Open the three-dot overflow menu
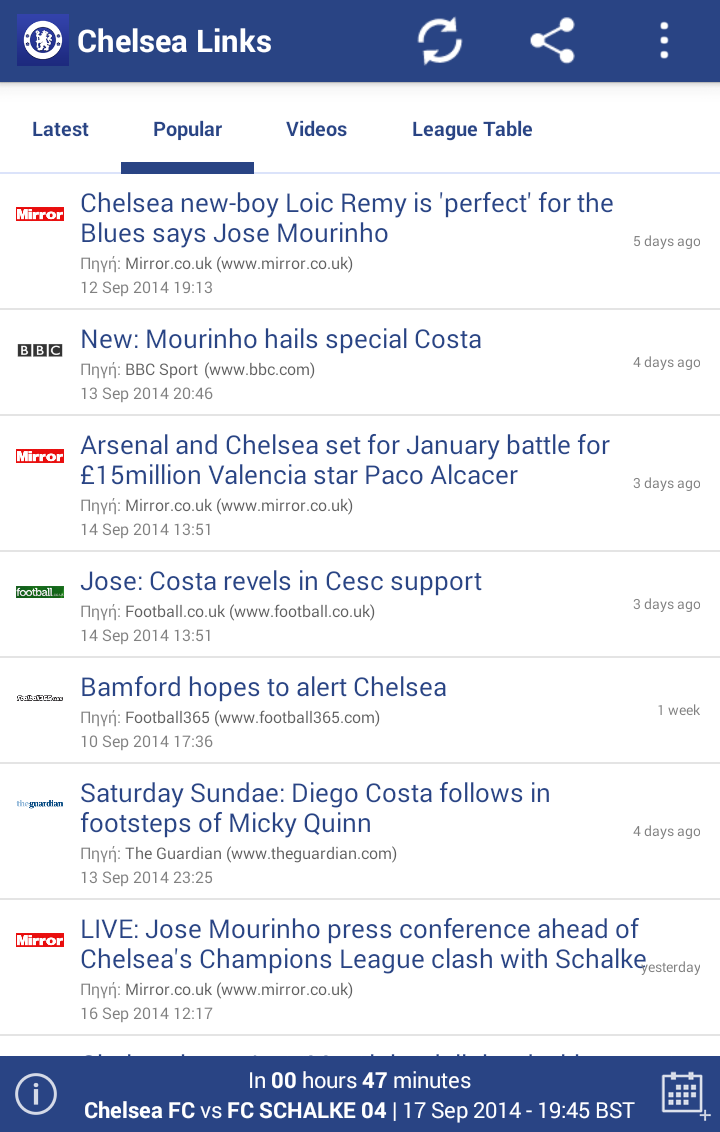 click(x=664, y=41)
